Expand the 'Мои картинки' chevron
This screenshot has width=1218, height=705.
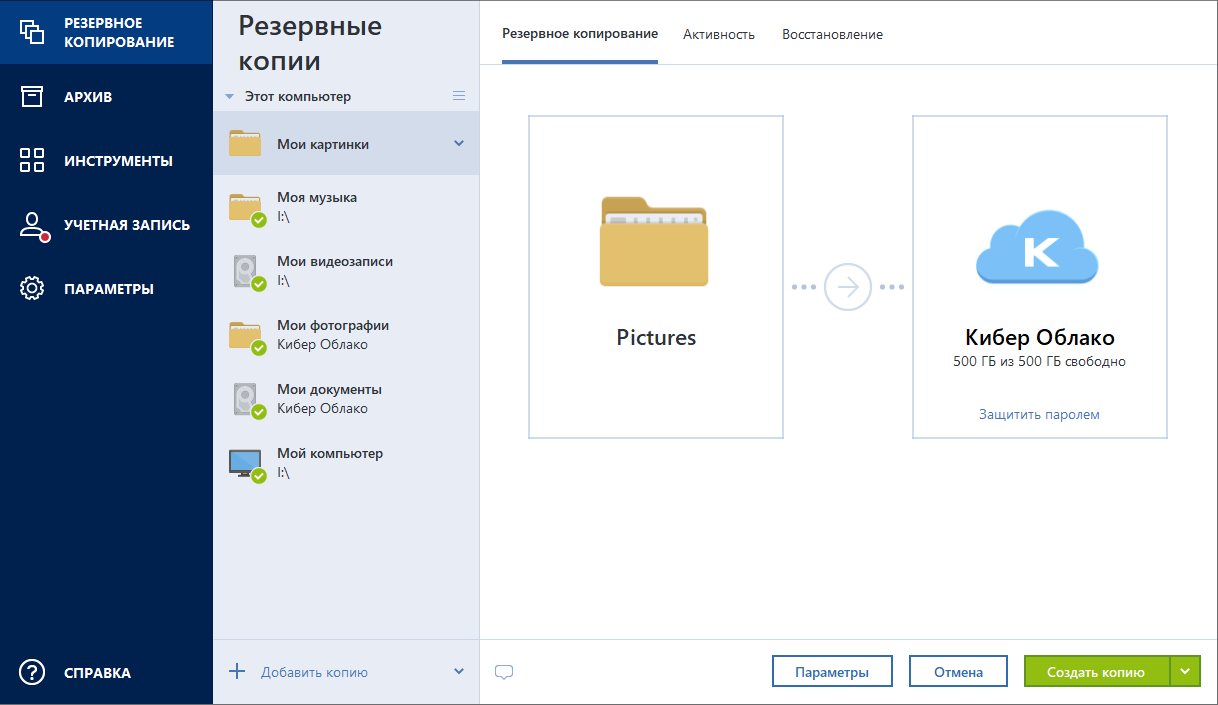pyautogui.click(x=459, y=143)
